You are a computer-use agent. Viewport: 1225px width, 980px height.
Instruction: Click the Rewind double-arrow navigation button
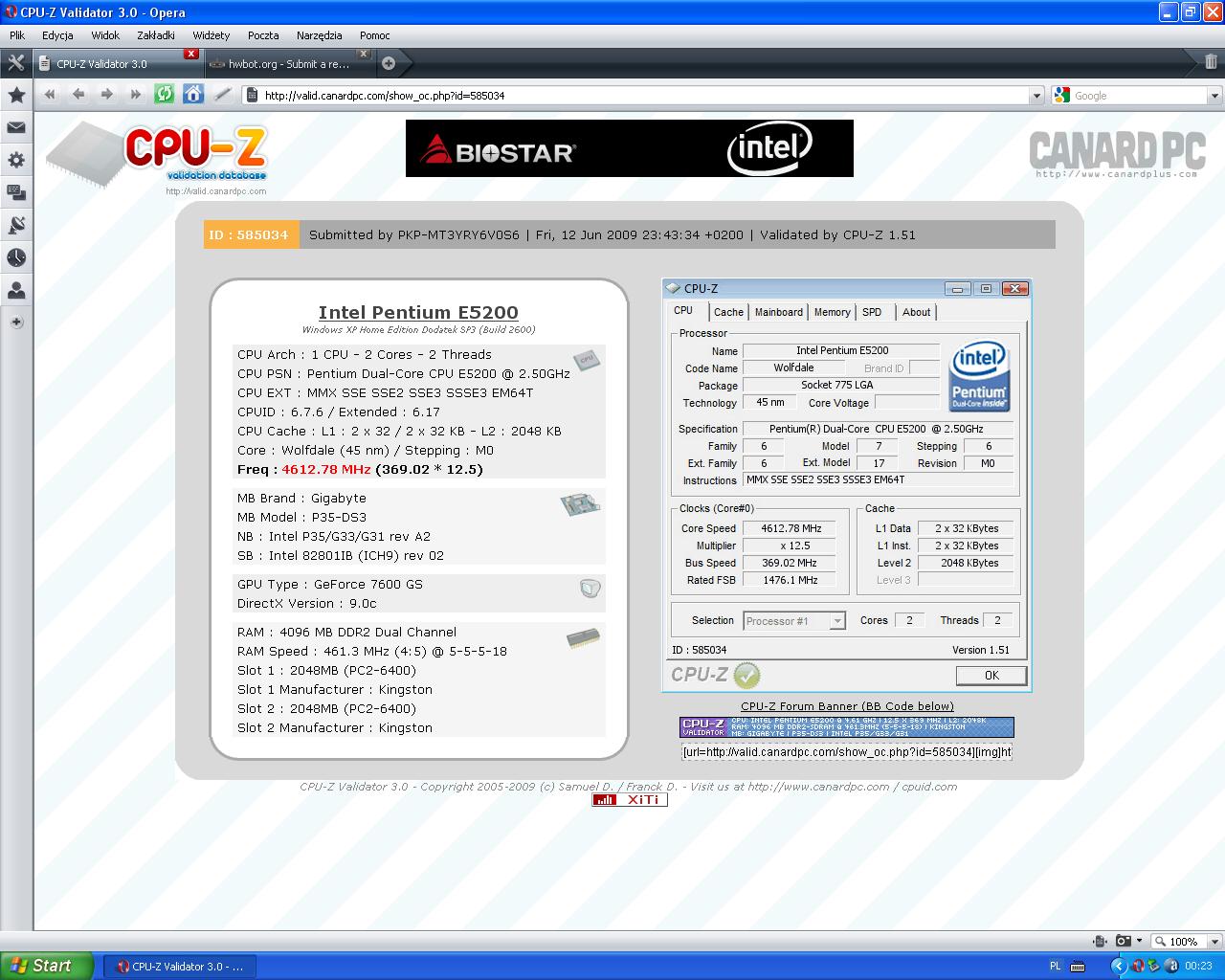pyautogui.click(x=50, y=94)
